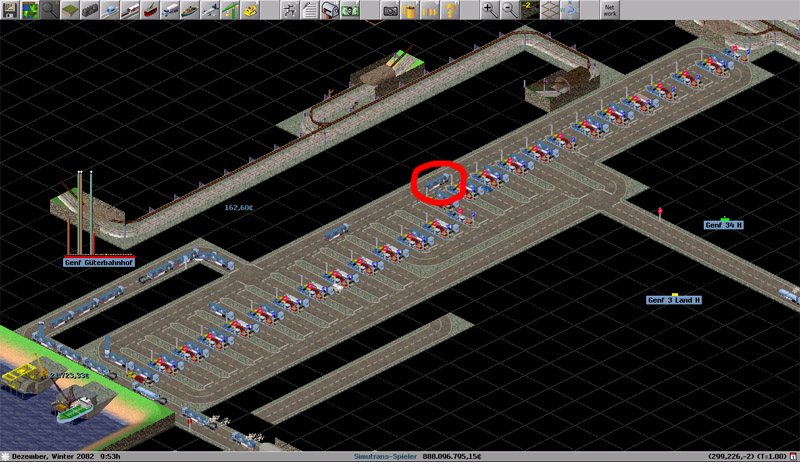Open the finances money icon

click(350, 11)
